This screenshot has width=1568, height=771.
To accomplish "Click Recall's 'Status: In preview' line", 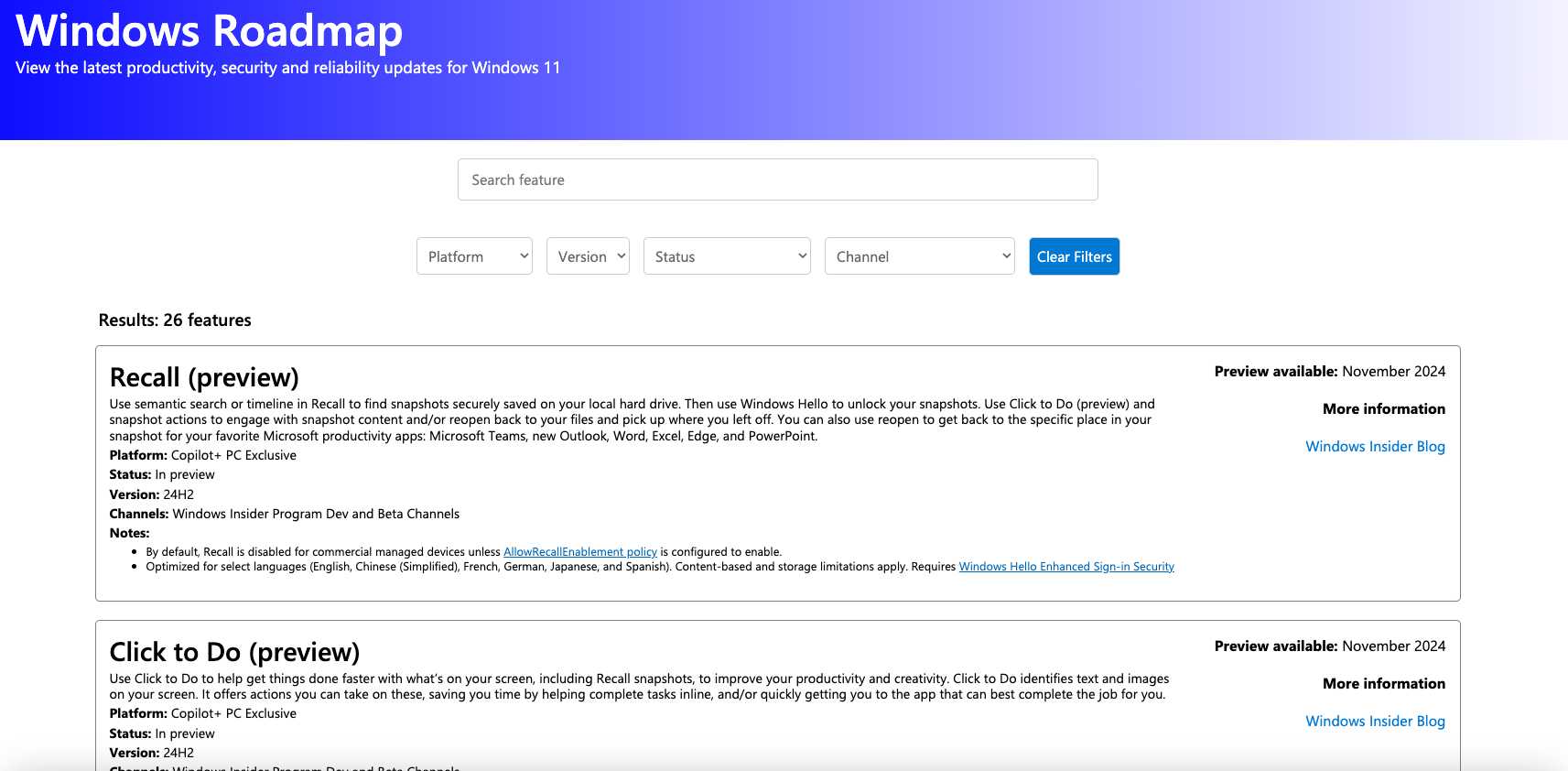I will tap(162, 474).
